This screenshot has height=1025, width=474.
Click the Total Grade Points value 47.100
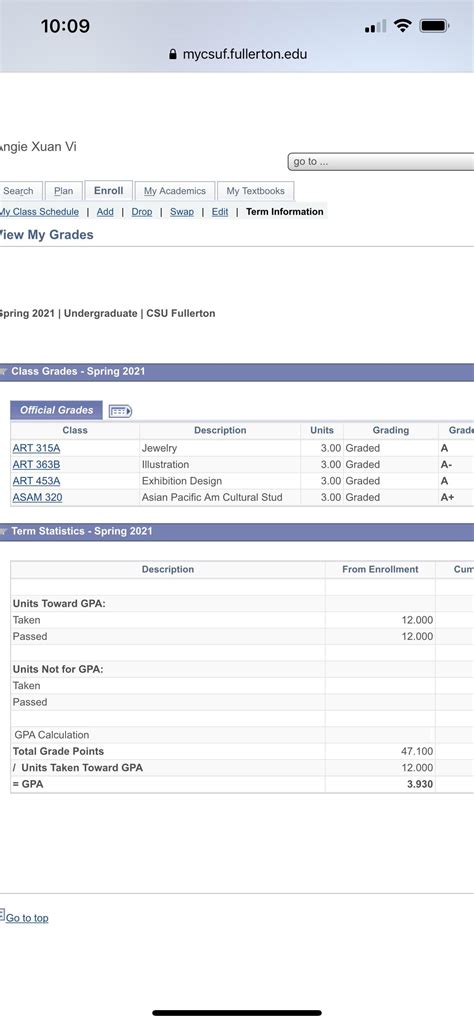click(417, 752)
